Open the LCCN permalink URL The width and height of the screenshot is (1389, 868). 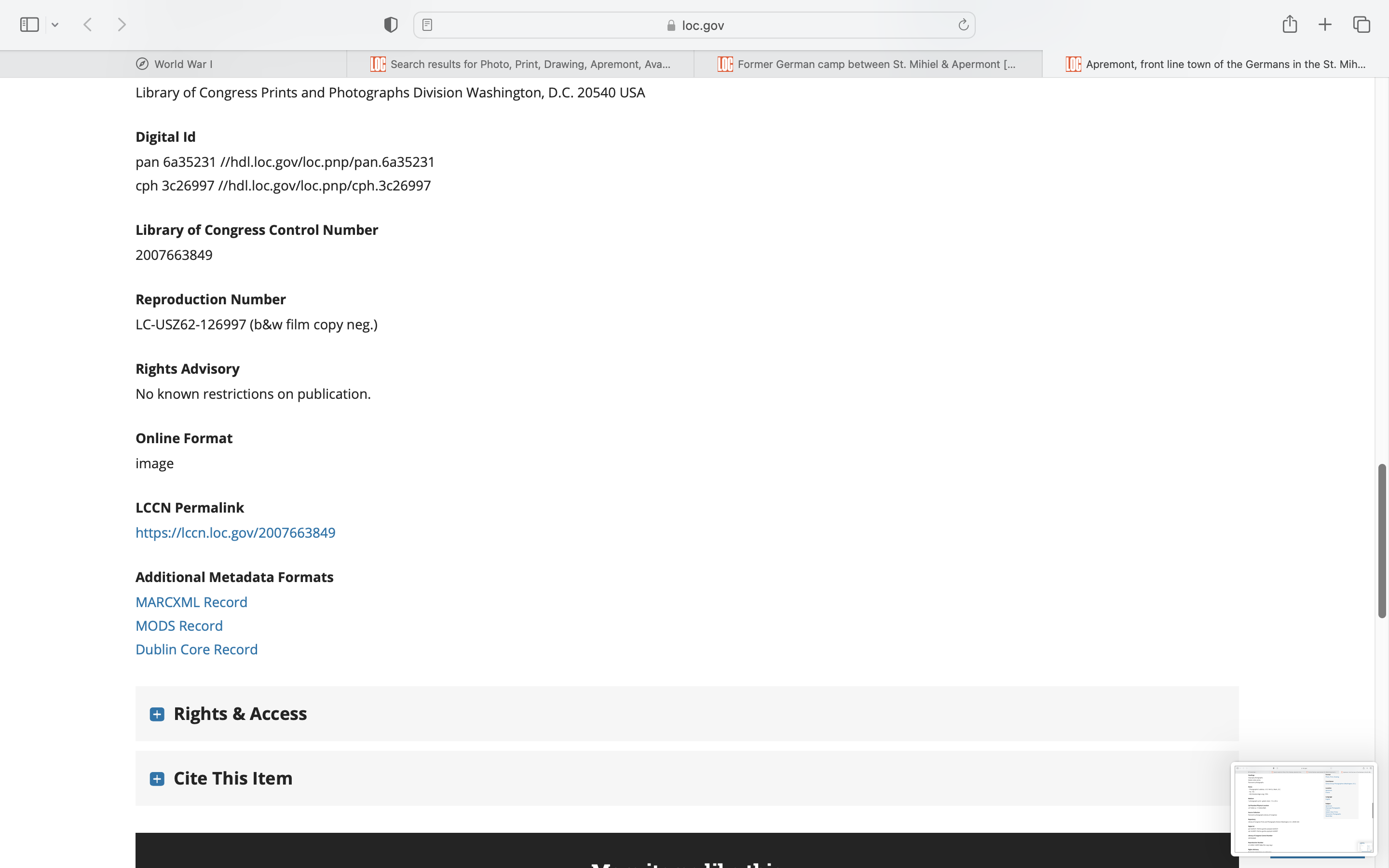(x=235, y=533)
